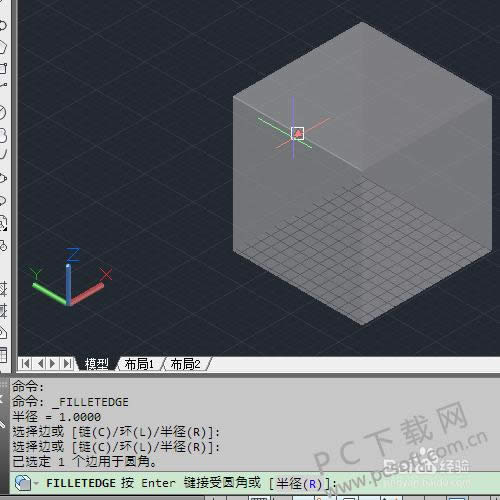Image resolution: width=500 pixels, height=500 pixels.
Task: Select the Polygon tool in draw toolbar
Action: click(2, 48)
